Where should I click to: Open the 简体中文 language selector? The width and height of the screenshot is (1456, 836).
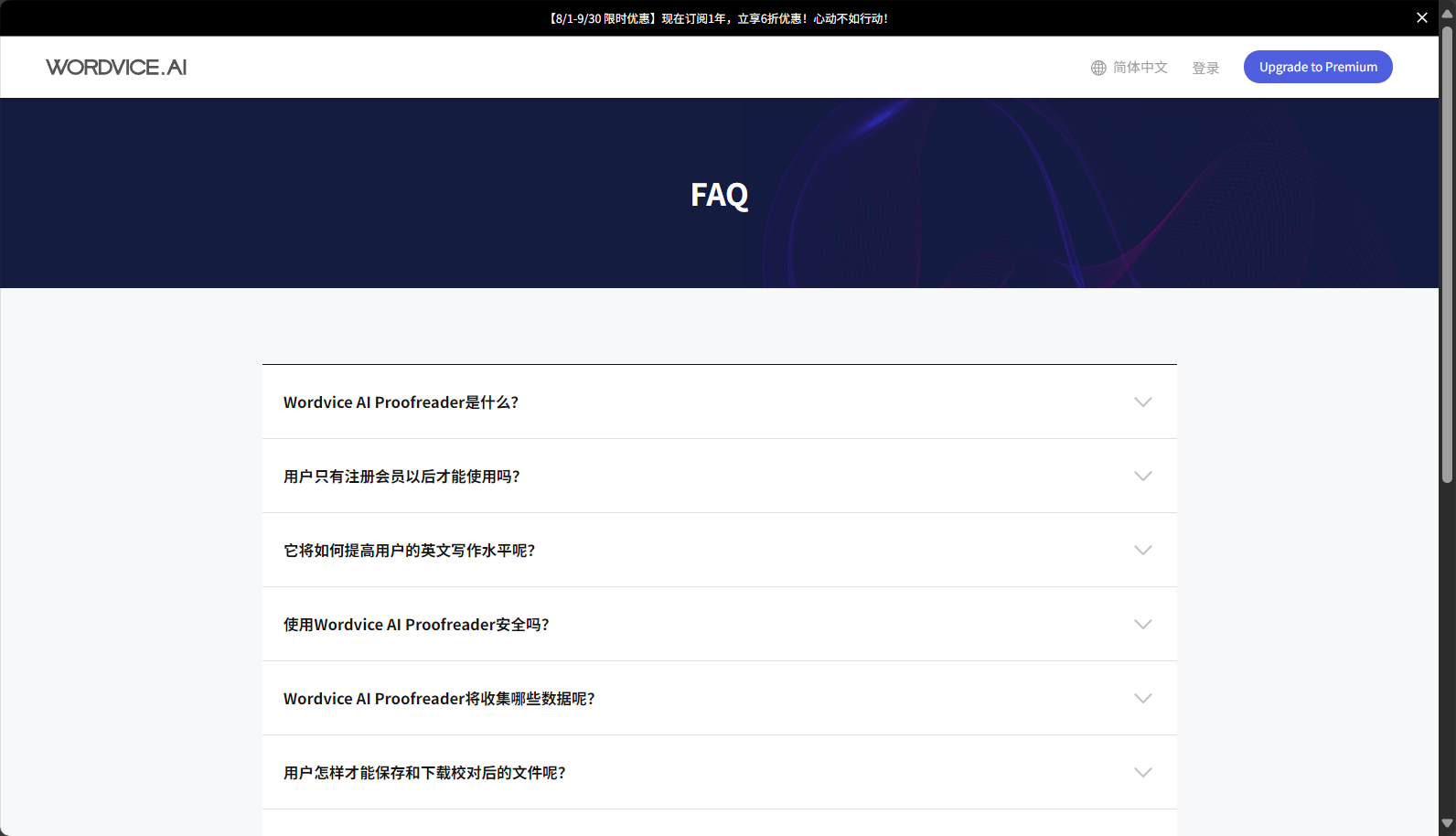[1129, 68]
